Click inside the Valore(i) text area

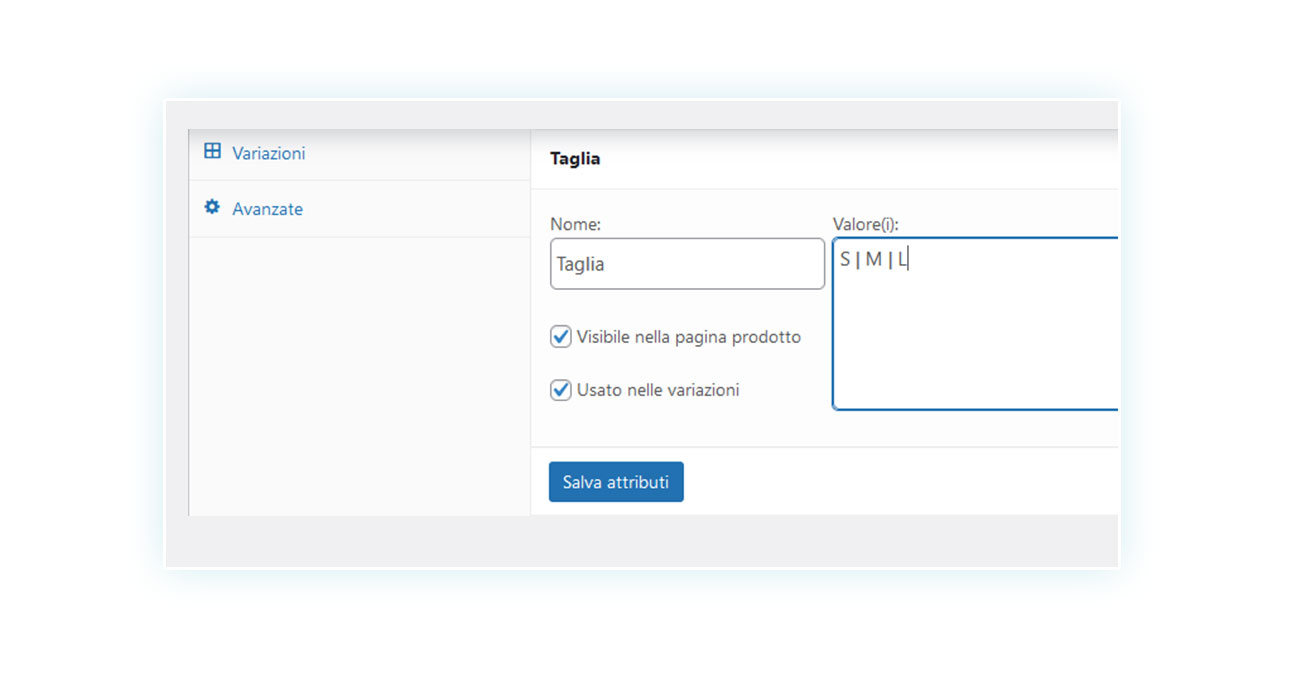pos(975,324)
